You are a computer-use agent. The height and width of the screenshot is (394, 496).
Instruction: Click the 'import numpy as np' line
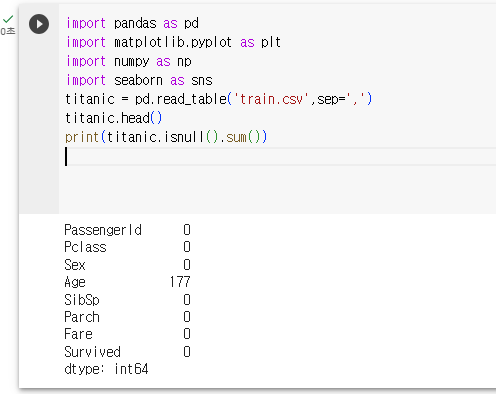pos(128,62)
